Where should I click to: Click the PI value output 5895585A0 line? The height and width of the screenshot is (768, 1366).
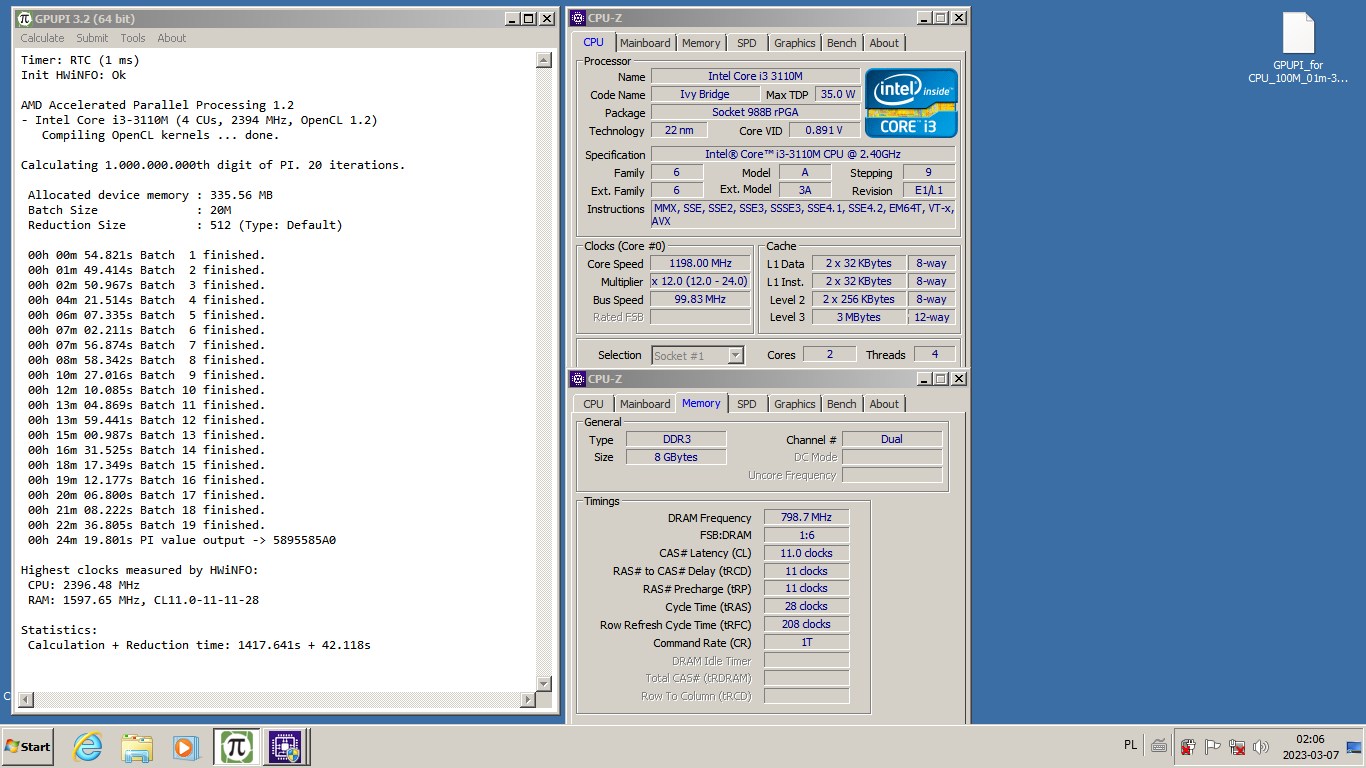pyautogui.click(x=182, y=540)
